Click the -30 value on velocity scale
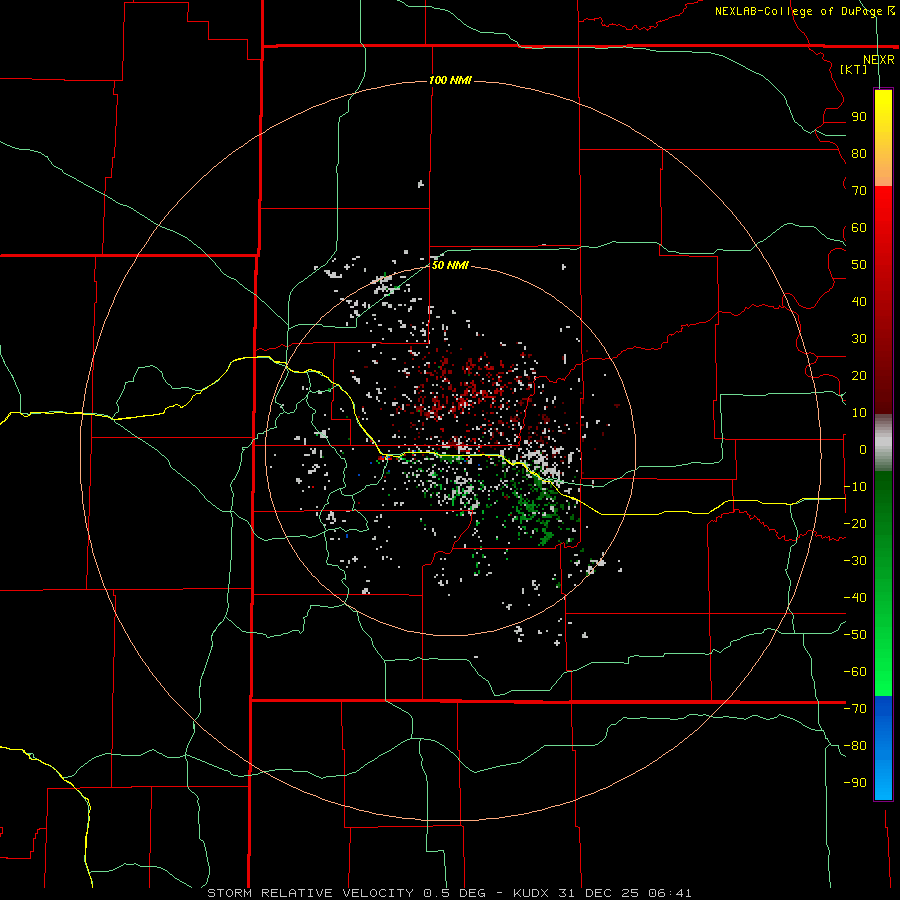This screenshot has width=900, height=900. coord(855,561)
